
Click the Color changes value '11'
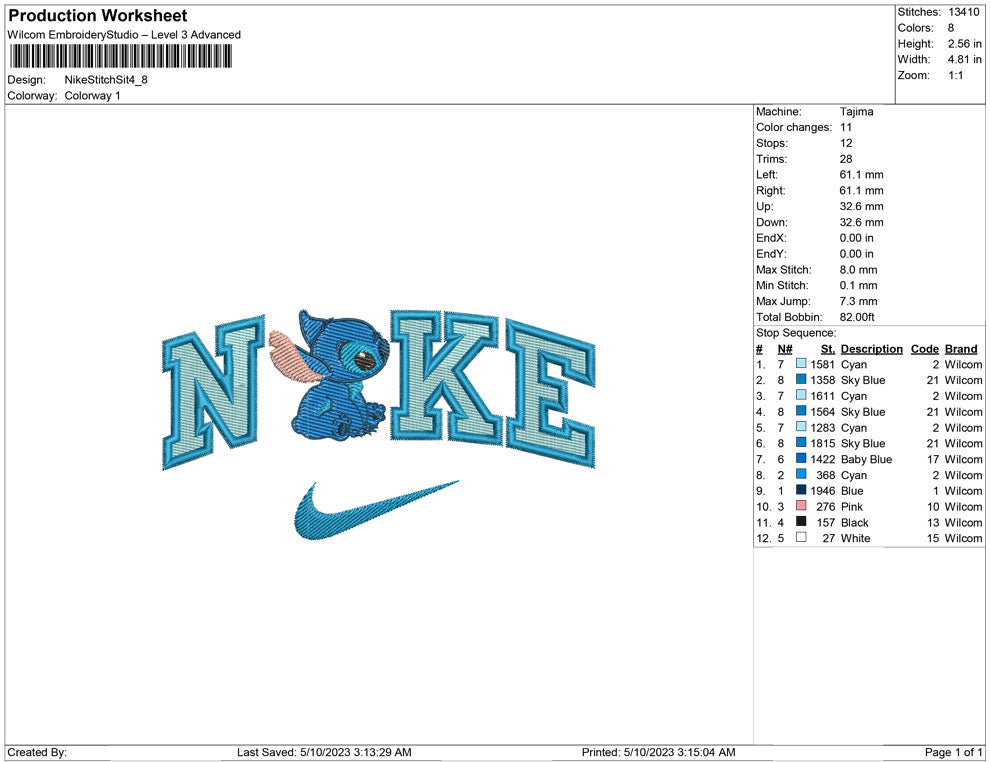click(x=845, y=127)
